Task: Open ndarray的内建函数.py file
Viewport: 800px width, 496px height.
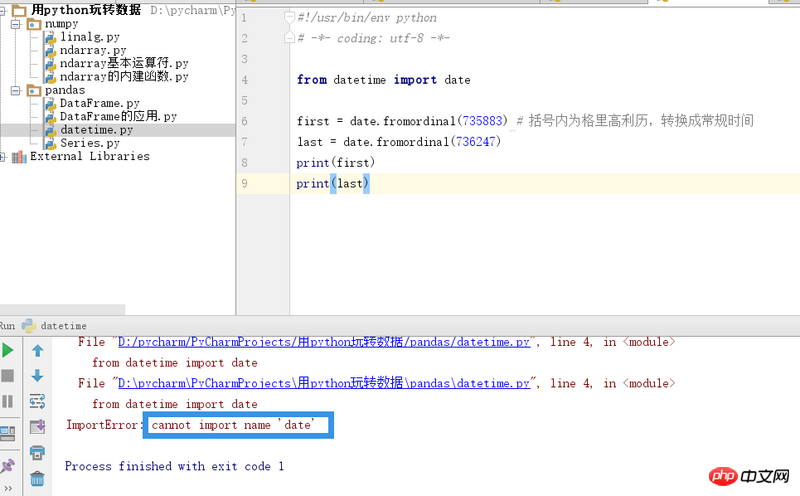Action: pyautogui.click(x=124, y=77)
